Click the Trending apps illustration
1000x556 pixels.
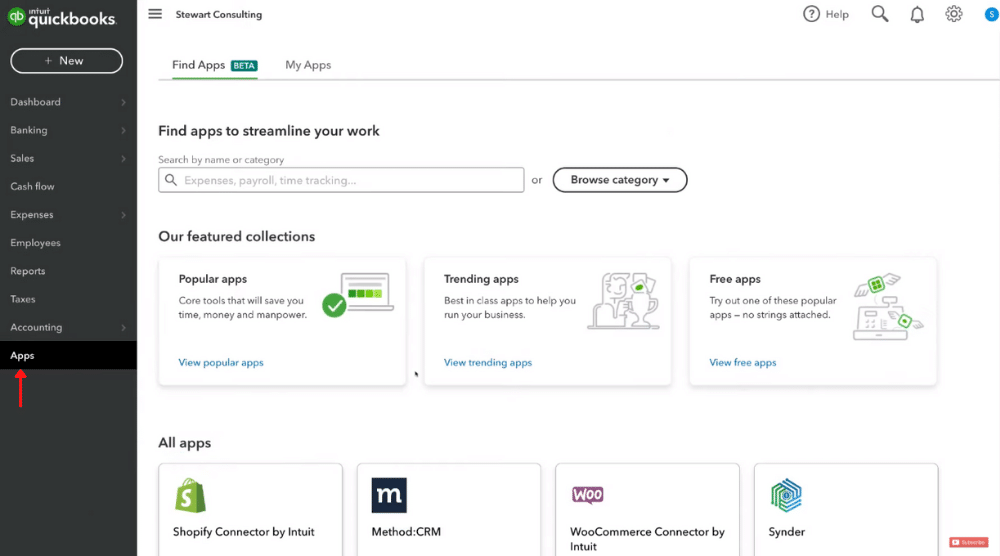[623, 301]
